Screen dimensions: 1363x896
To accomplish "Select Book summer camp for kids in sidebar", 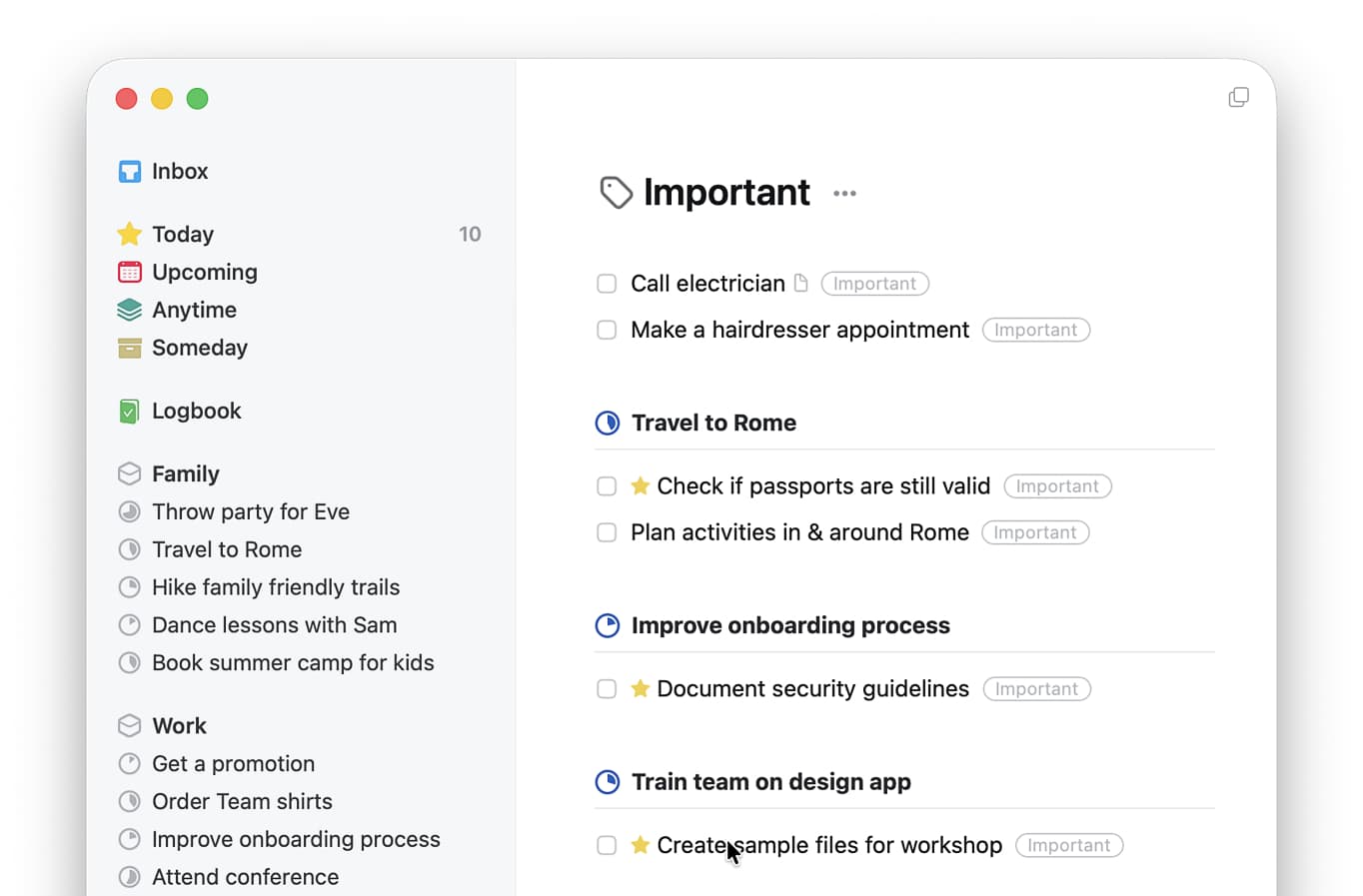I will coord(293,662).
